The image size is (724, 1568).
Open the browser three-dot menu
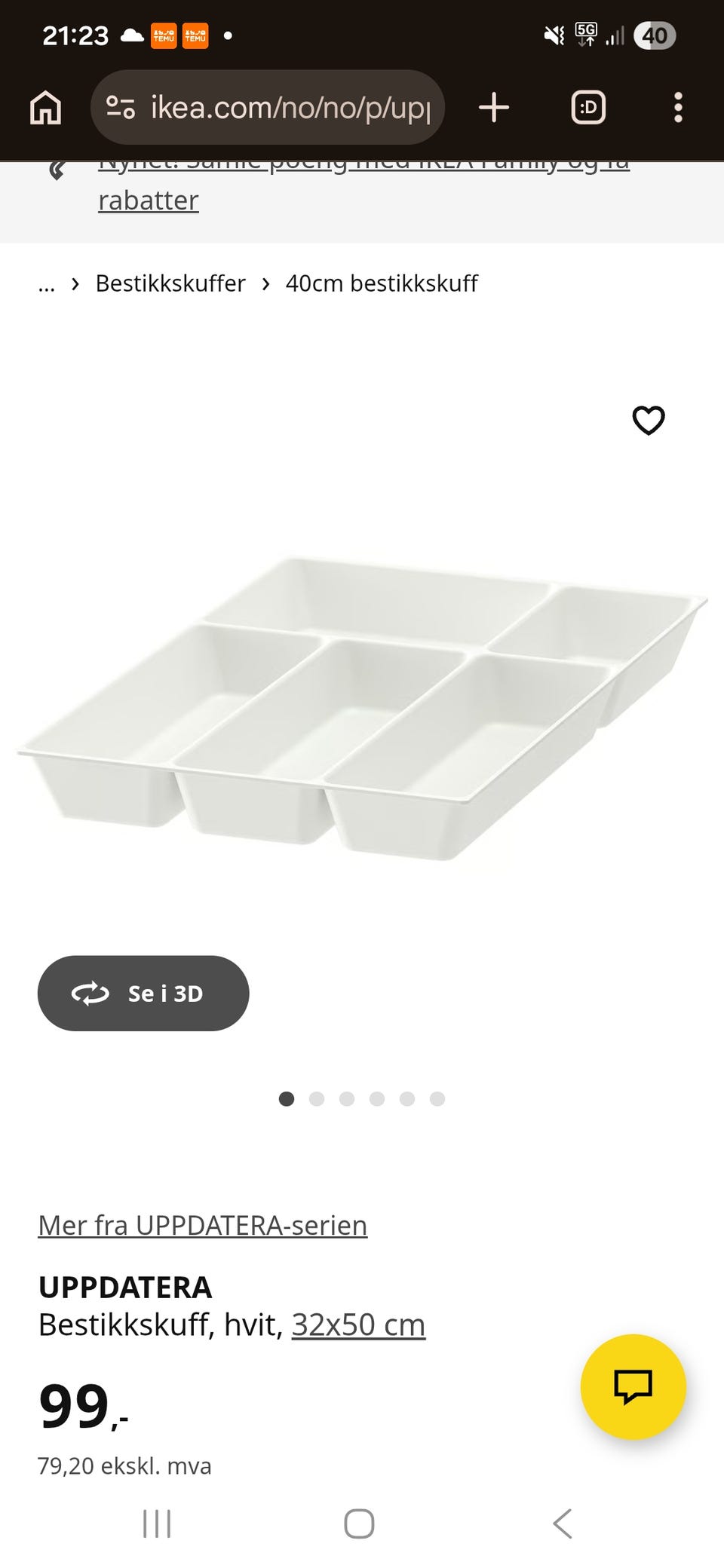[x=678, y=108]
